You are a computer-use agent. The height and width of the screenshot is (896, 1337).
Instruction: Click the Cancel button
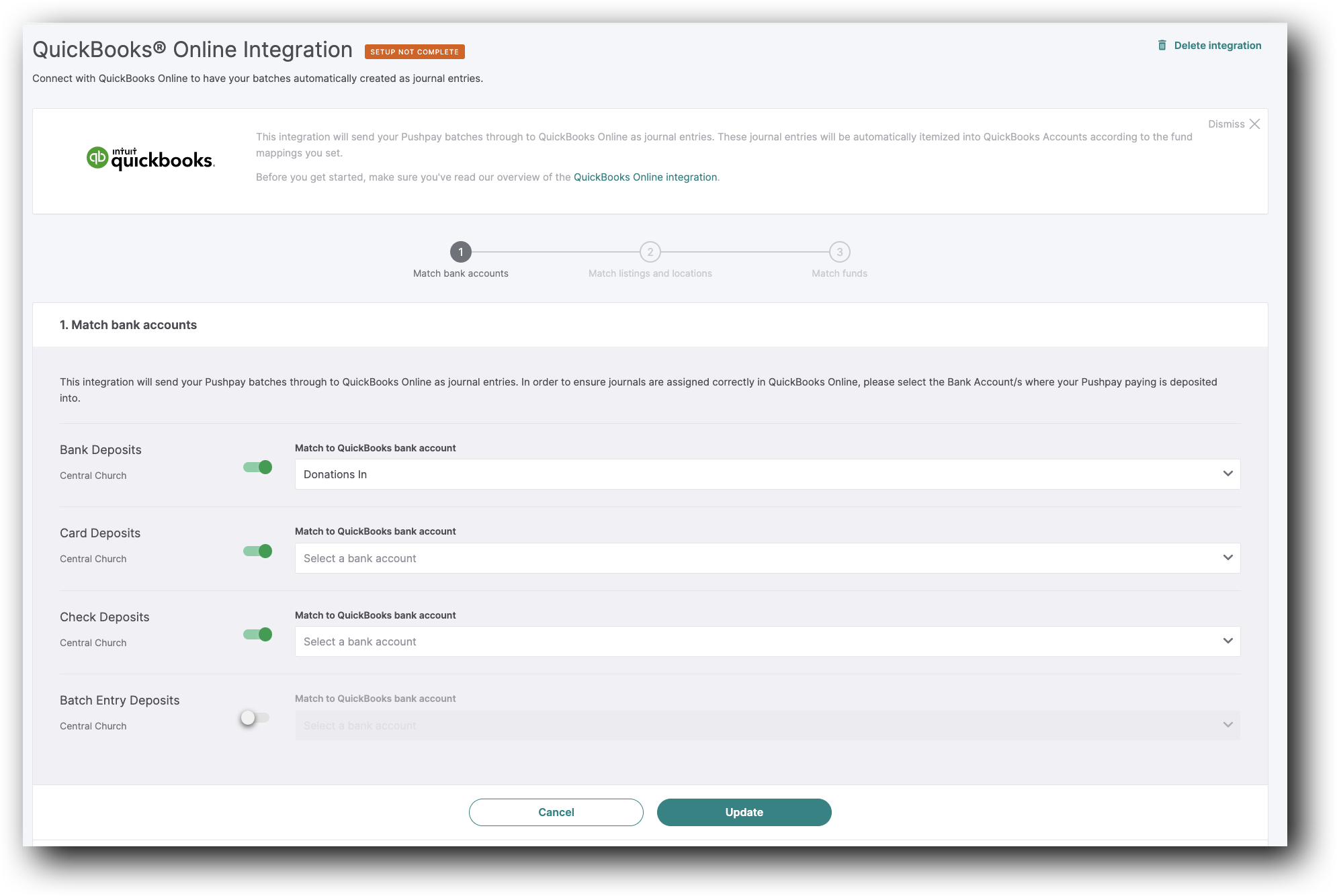point(556,812)
